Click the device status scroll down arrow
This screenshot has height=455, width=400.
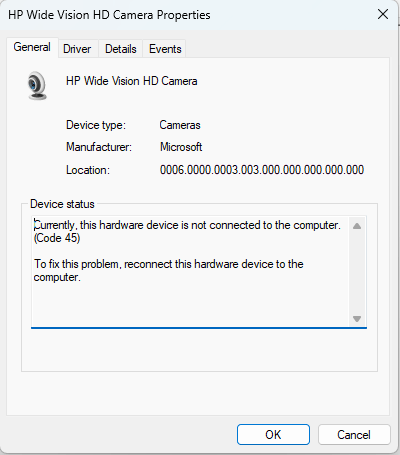coord(357,319)
